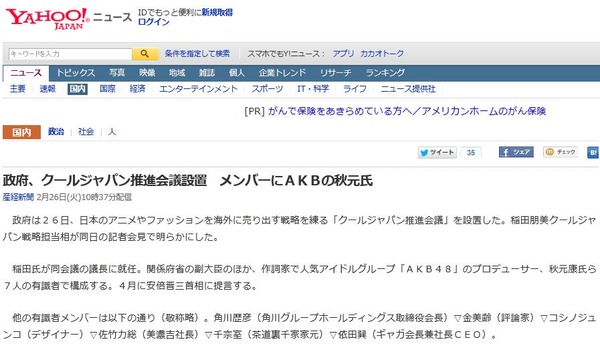
Task: Click the ニュース title beside Yahoo logo
Action: coord(112,17)
